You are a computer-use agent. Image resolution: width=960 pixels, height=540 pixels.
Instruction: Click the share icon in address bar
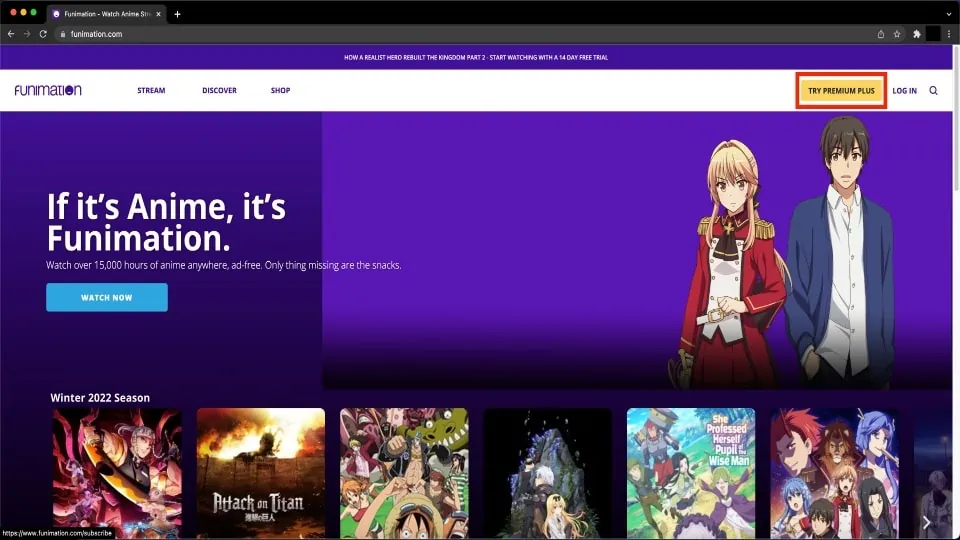coord(880,34)
